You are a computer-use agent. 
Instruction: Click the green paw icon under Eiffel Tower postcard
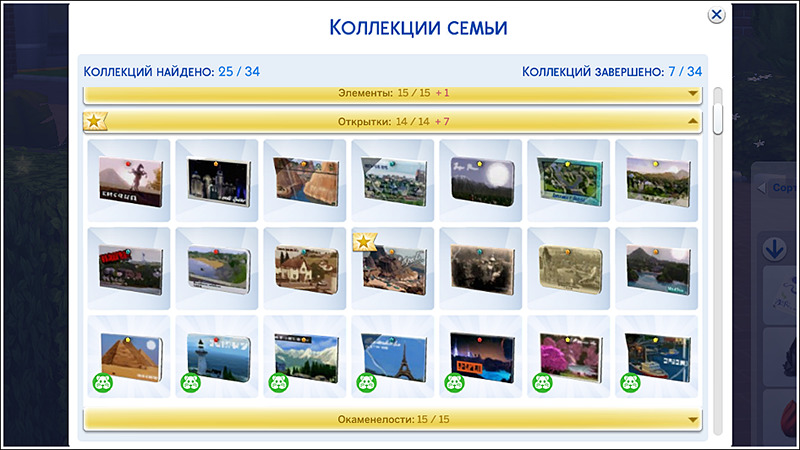pos(366,383)
